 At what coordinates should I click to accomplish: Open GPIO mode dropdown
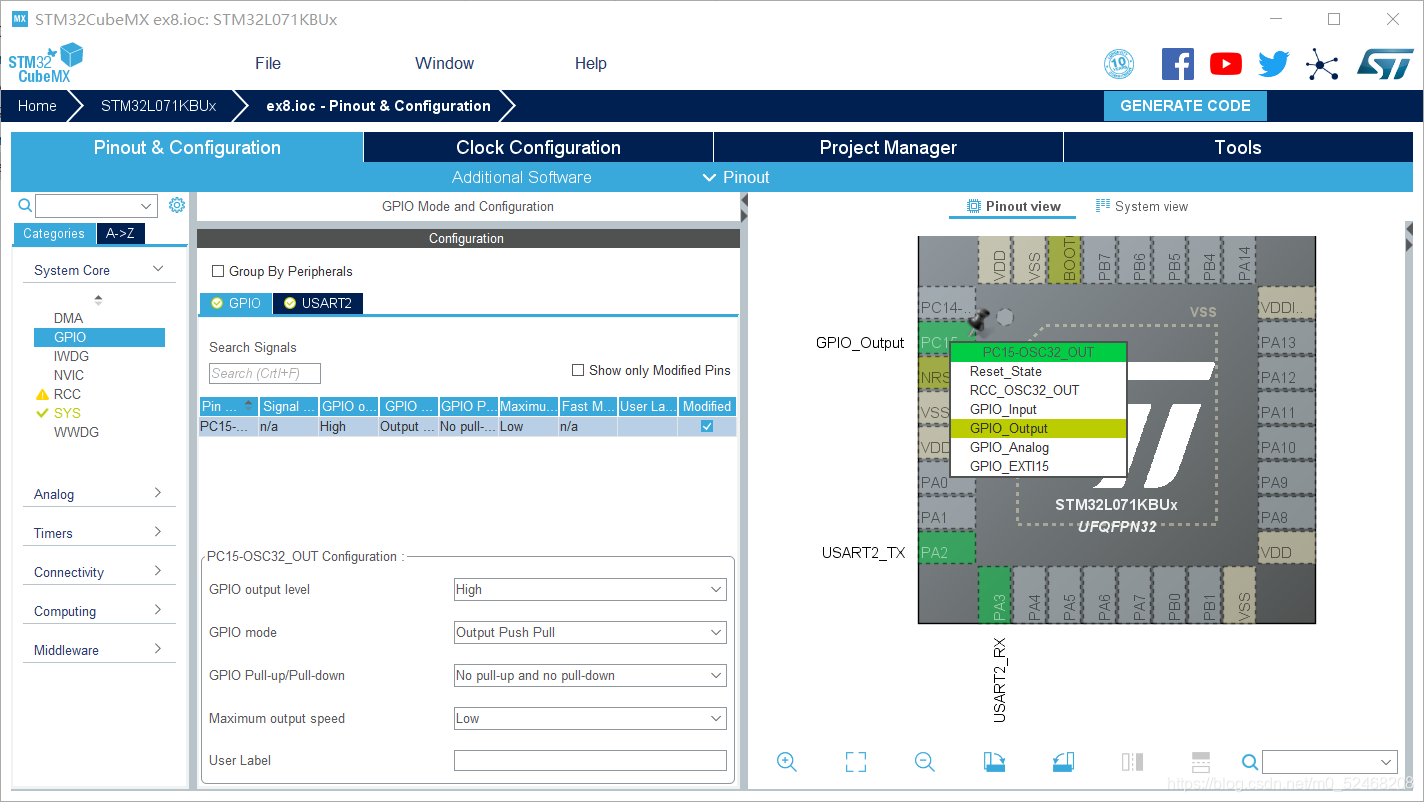(x=590, y=633)
